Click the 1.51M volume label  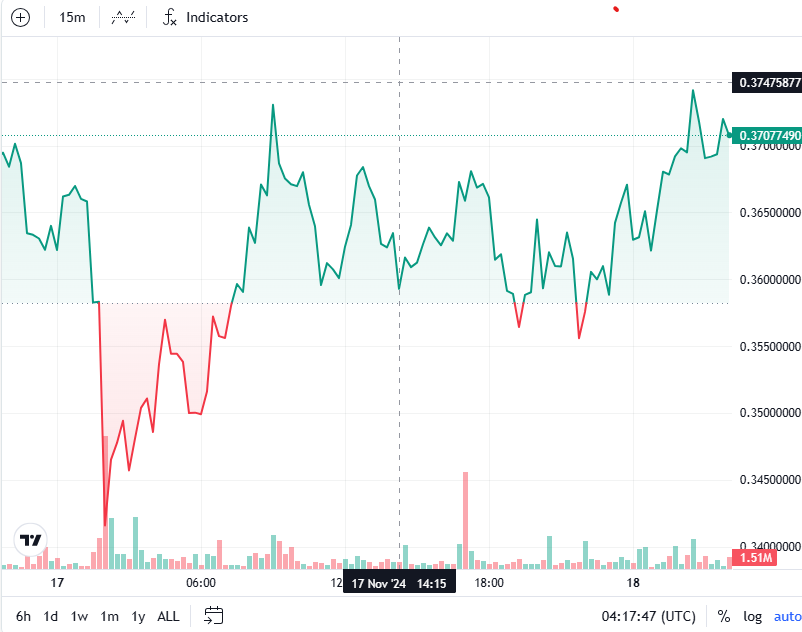coord(752,557)
